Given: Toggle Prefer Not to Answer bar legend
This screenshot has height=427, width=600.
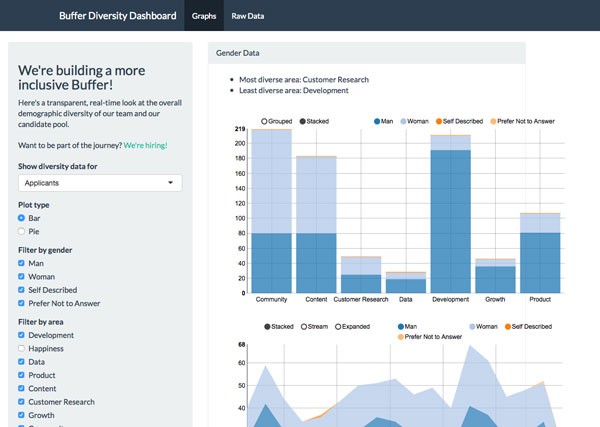Looking at the screenshot, I should [x=523, y=121].
